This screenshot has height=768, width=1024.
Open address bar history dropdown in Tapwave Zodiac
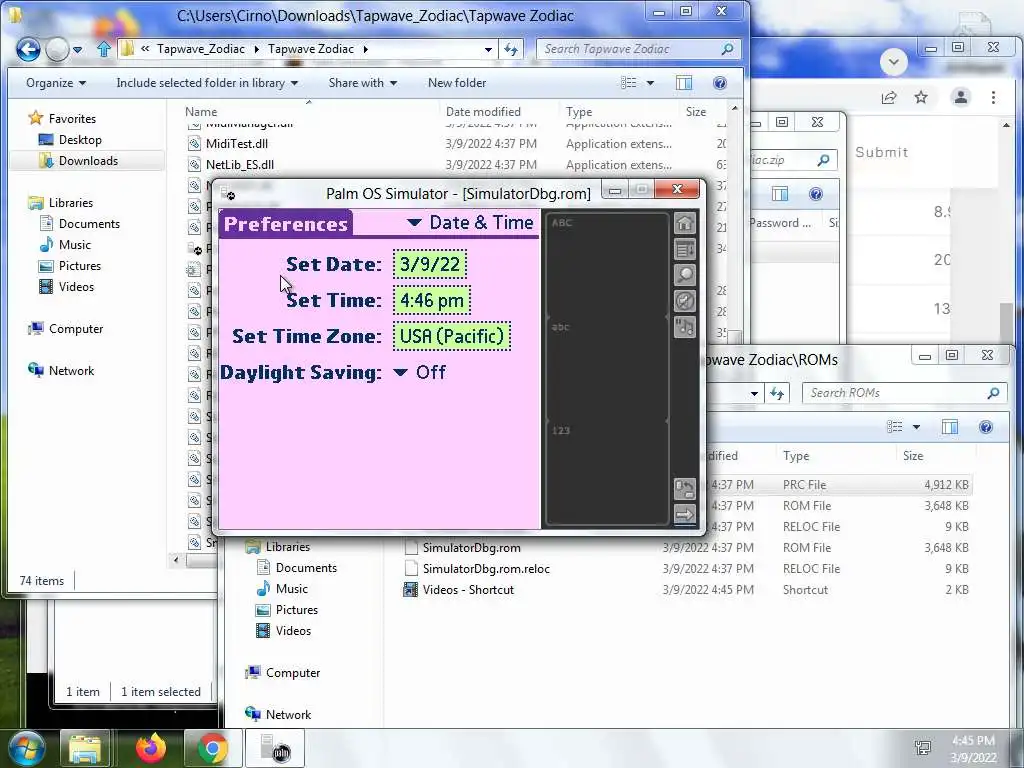[488, 49]
